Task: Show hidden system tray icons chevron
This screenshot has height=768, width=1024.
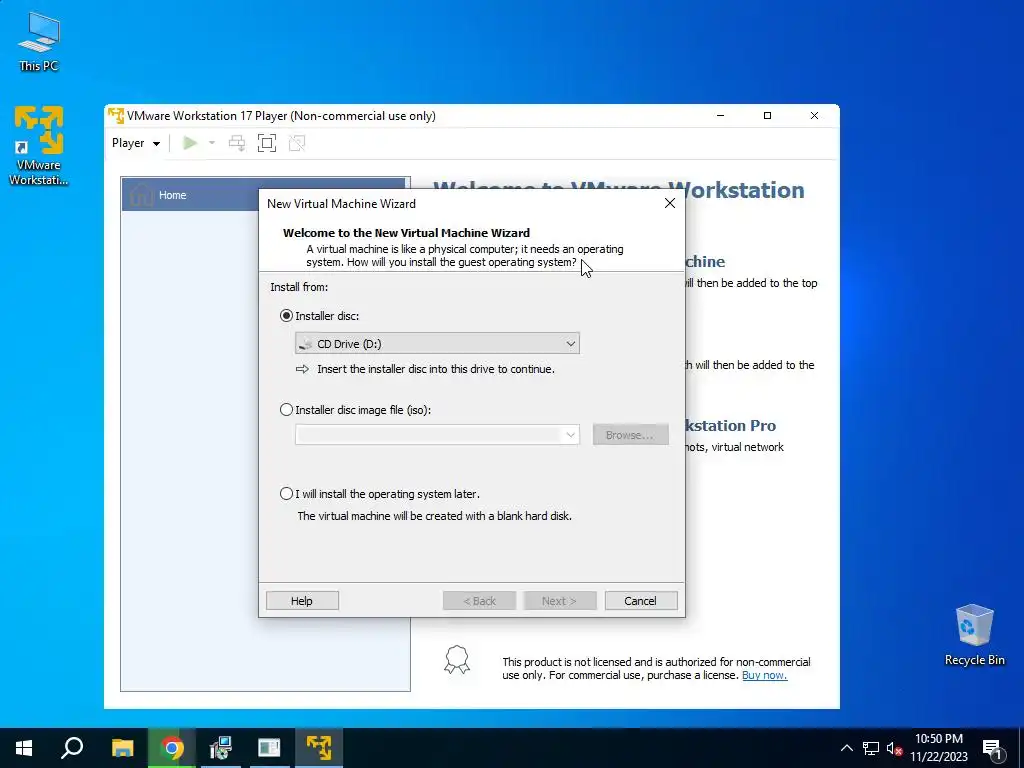Action: (846, 748)
